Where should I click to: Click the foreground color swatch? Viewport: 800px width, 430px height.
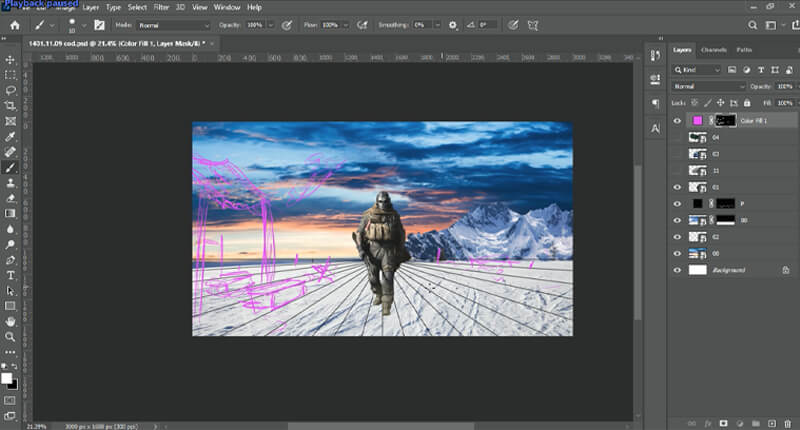(x=6, y=378)
